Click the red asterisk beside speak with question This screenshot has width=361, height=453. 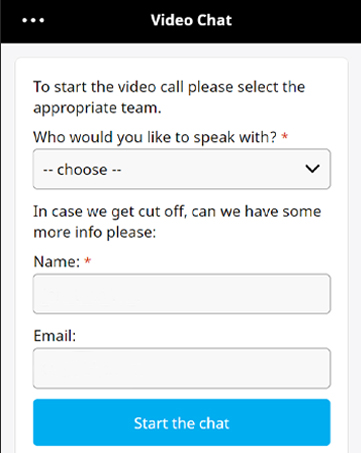point(285,136)
